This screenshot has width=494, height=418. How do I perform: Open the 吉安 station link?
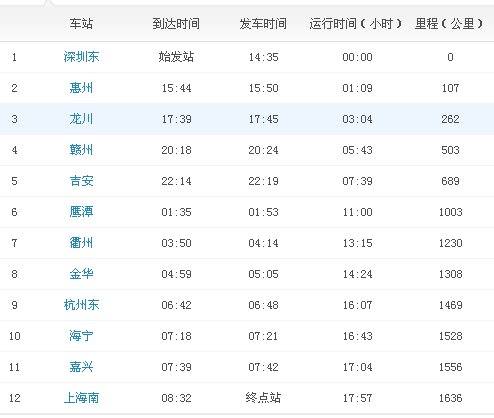tap(81, 181)
